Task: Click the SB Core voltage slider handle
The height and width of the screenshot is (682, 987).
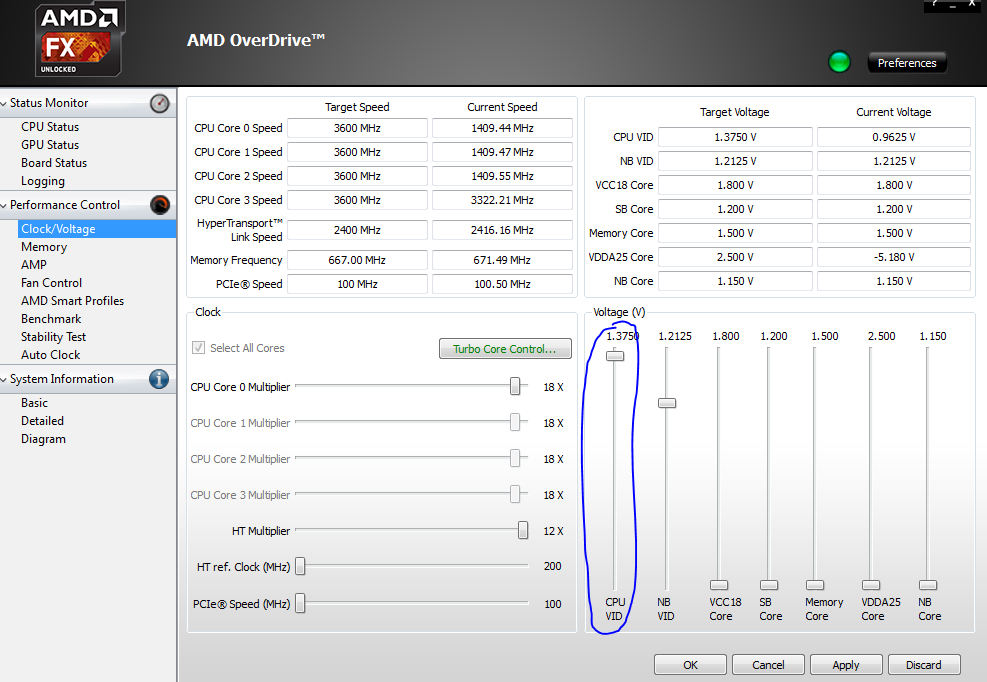Action: click(x=769, y=585)
